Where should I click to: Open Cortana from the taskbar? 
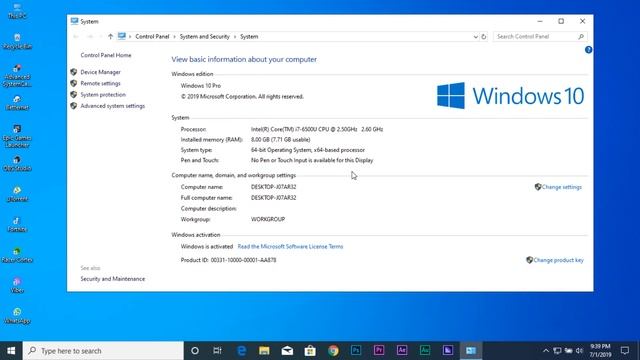195,351
